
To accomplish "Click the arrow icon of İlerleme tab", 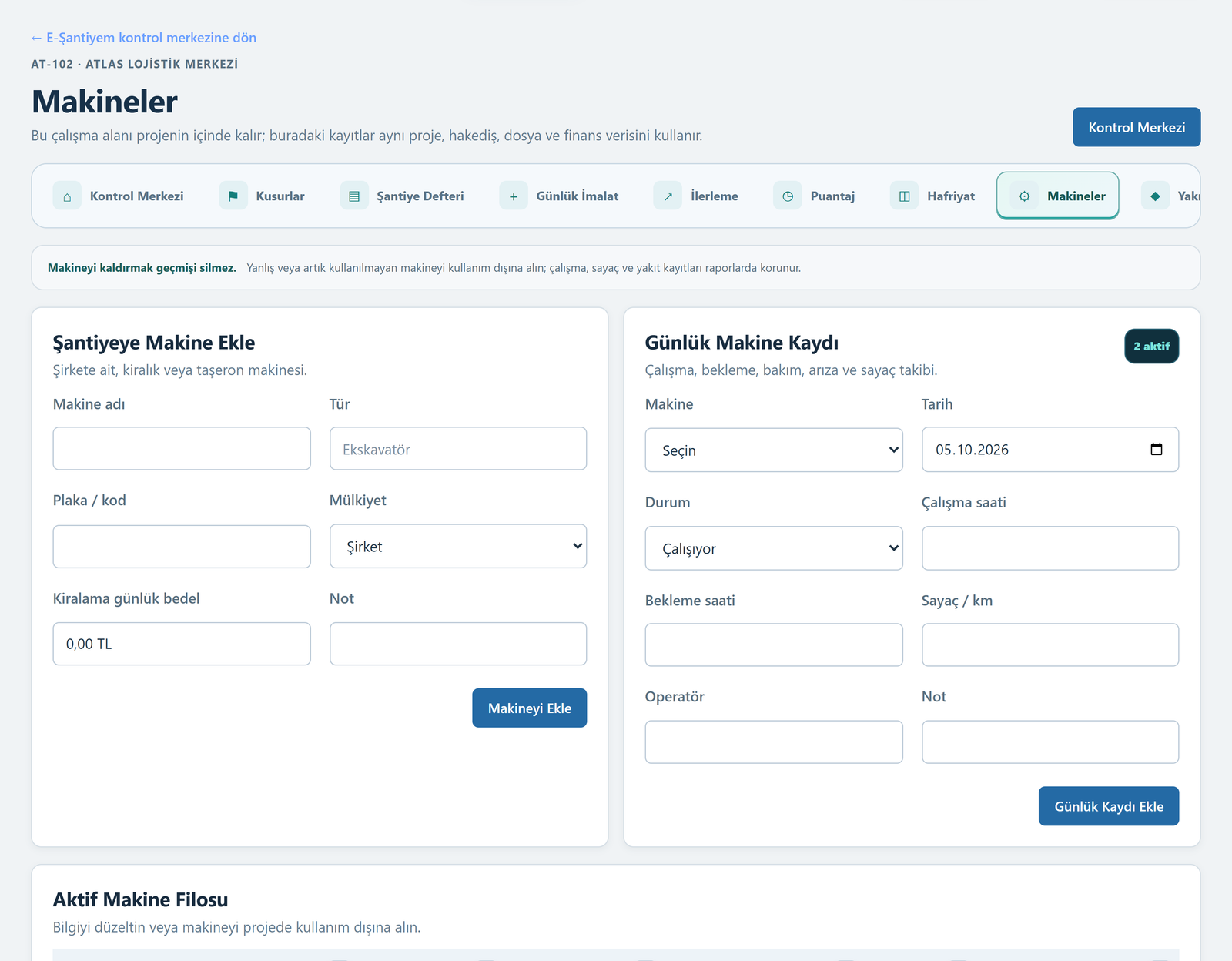I will 668,196.
